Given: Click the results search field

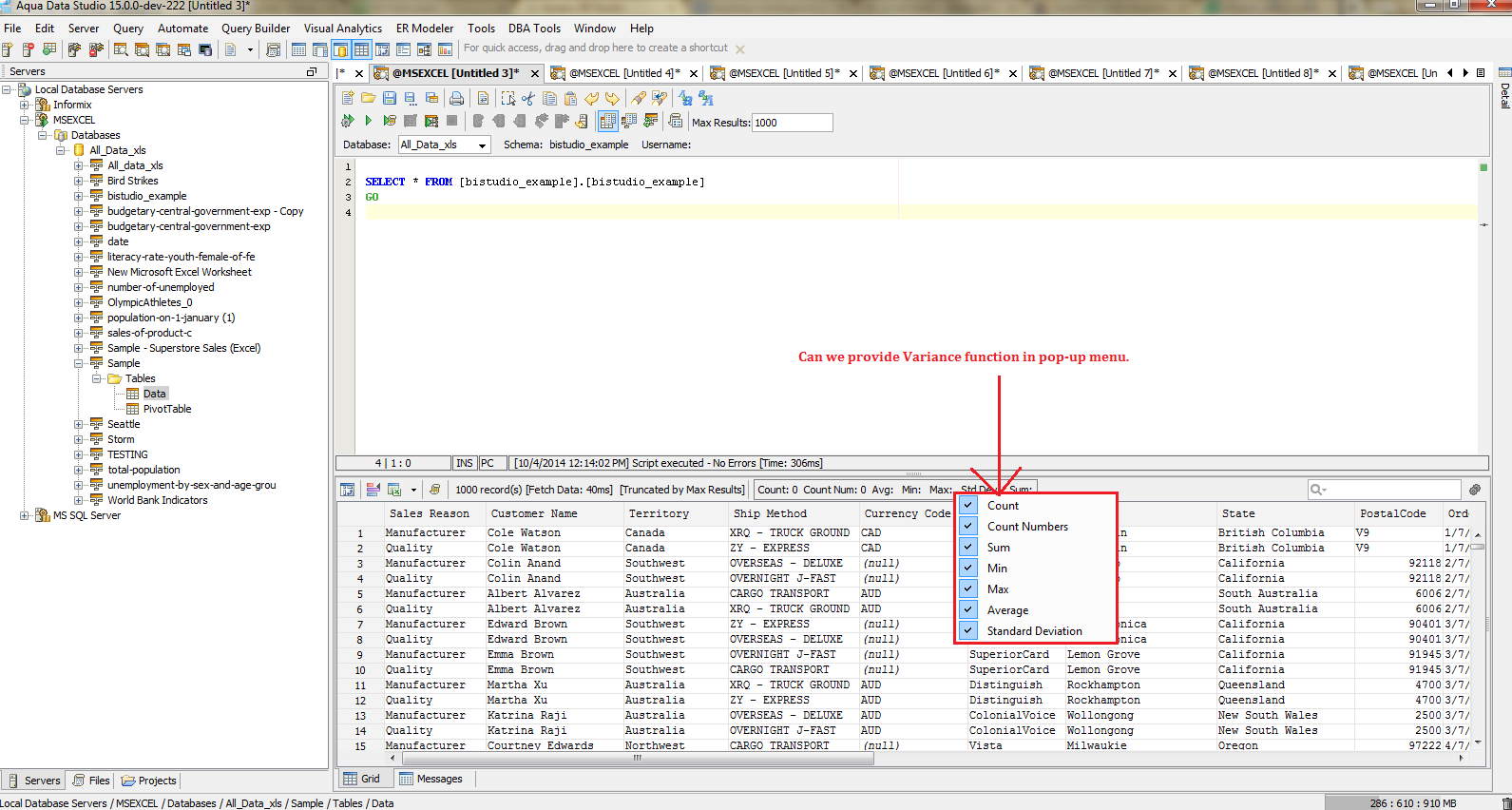Looking at the screenshot, I should tap(1384, 490).
